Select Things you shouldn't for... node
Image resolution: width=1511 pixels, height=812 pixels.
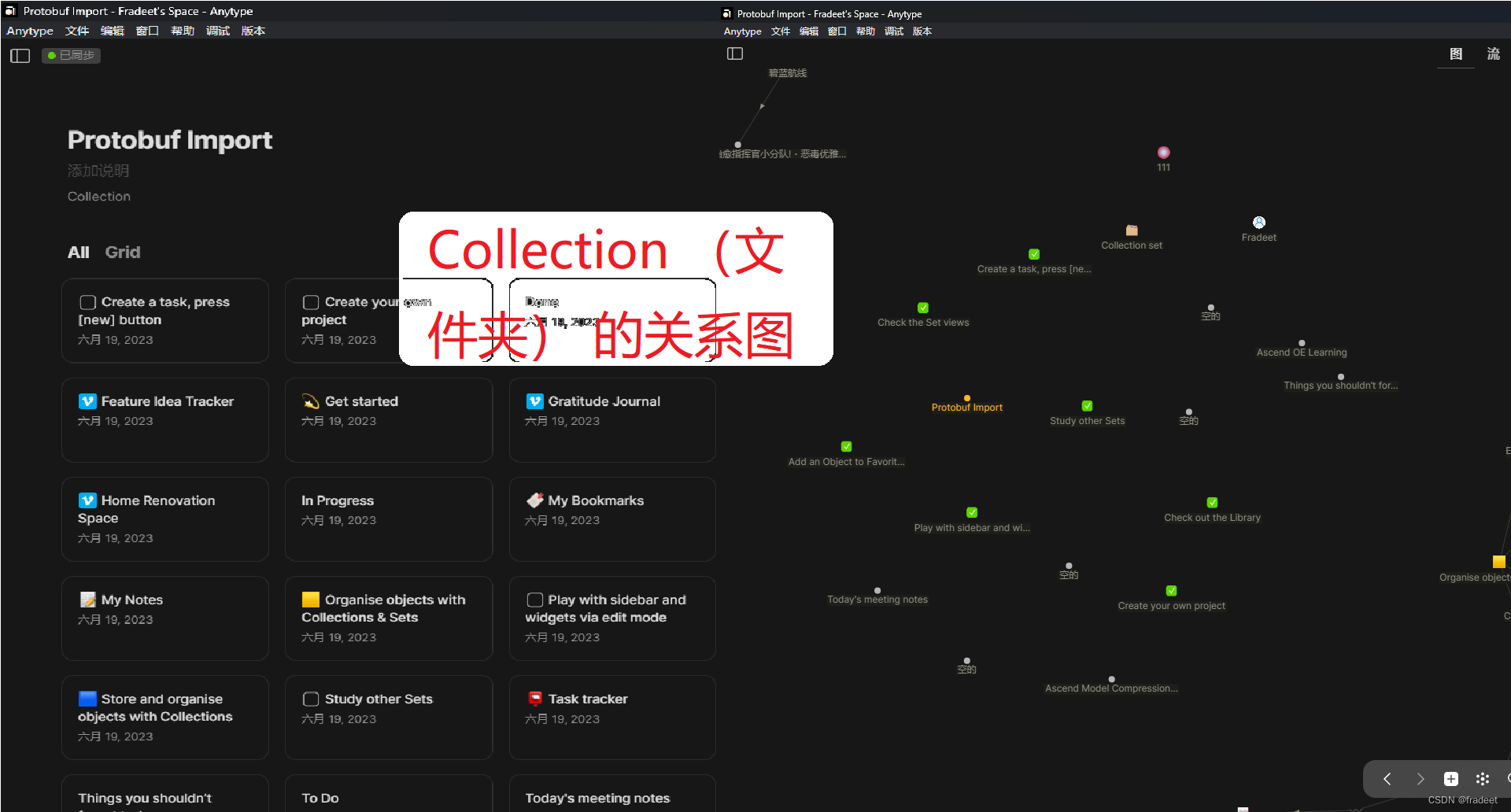tap(1341, 377)
